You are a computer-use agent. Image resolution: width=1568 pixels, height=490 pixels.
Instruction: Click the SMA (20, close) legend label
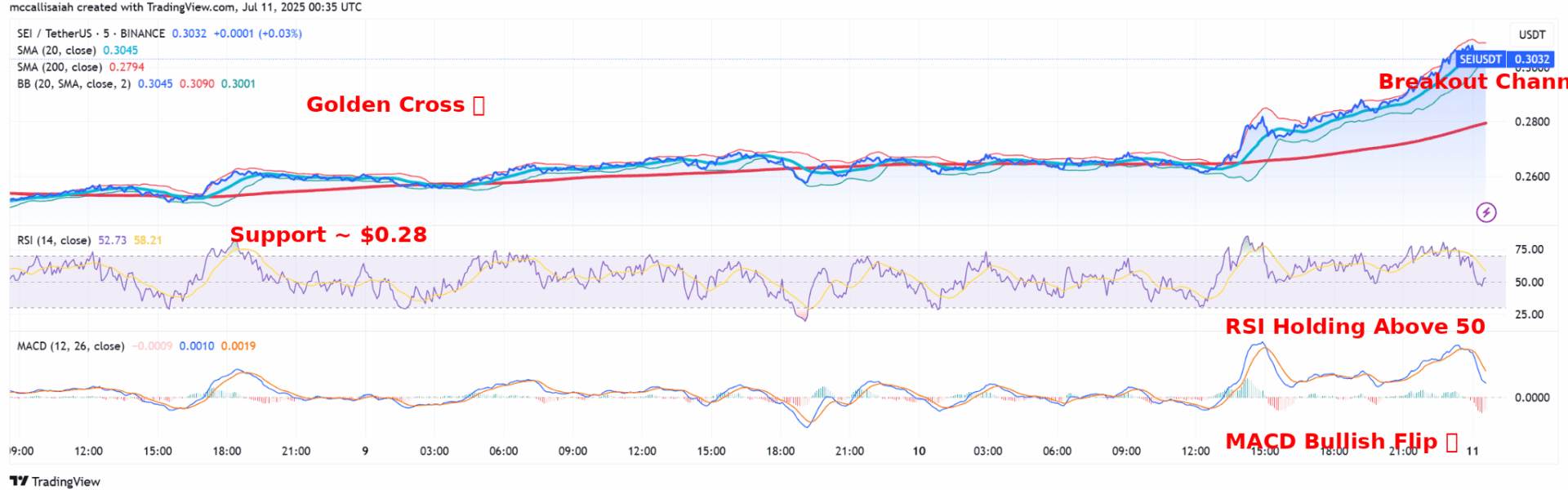point(56,51)
